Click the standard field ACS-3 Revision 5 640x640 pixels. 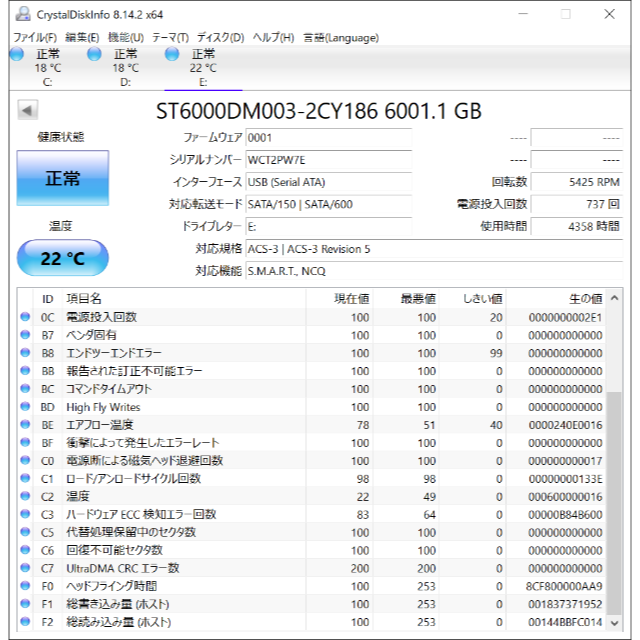point(434,249)
